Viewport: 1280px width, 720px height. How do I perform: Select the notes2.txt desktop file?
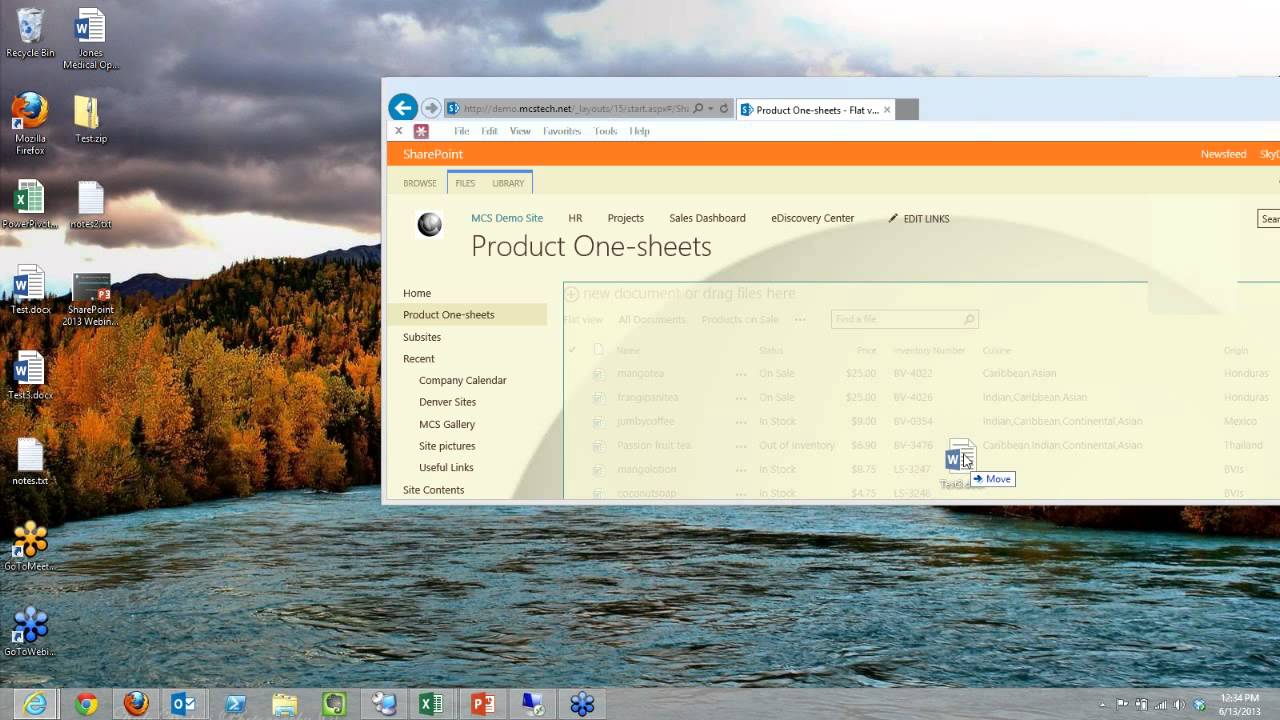(90, 205)
